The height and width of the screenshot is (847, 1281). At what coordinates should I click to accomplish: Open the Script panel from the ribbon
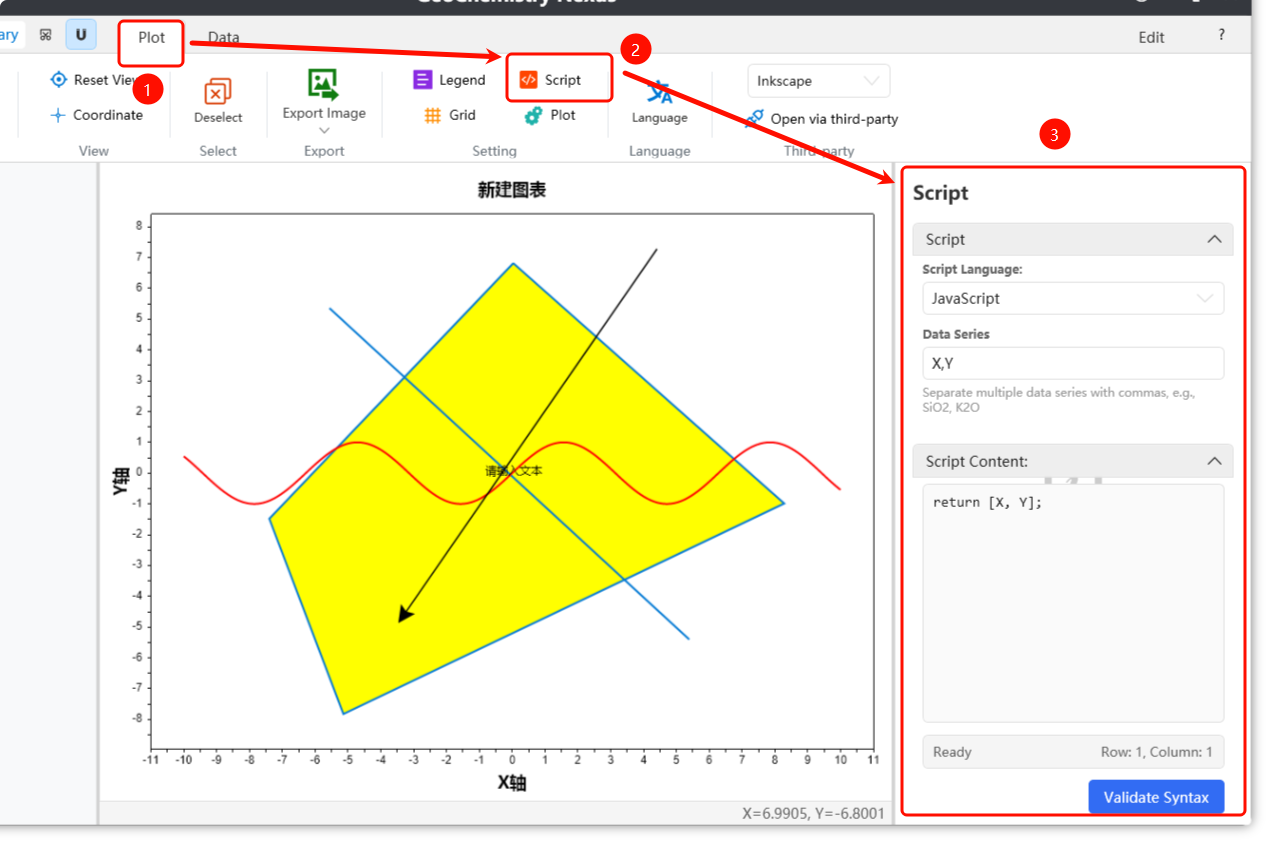click(x=551, y=80)
